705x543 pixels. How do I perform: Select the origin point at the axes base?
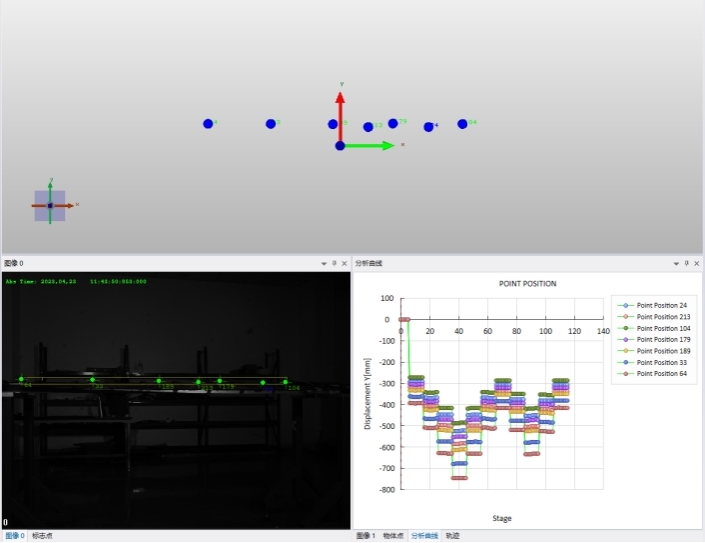[340, 146]
